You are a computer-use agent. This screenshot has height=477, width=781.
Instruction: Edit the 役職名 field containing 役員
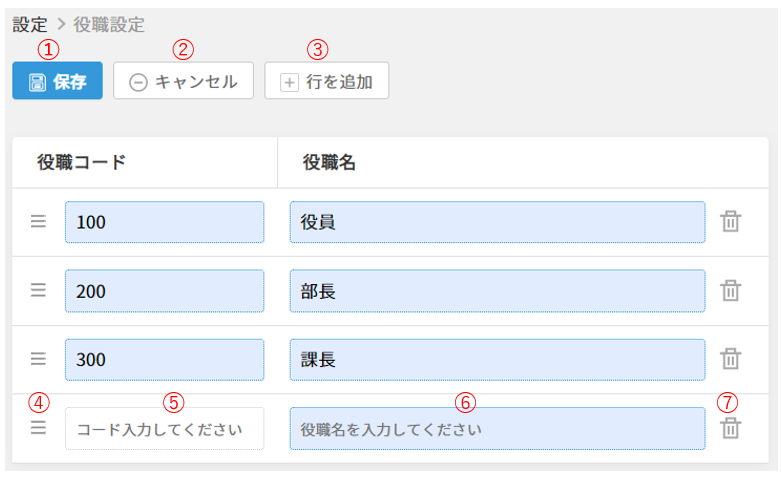tap(497, 222)
